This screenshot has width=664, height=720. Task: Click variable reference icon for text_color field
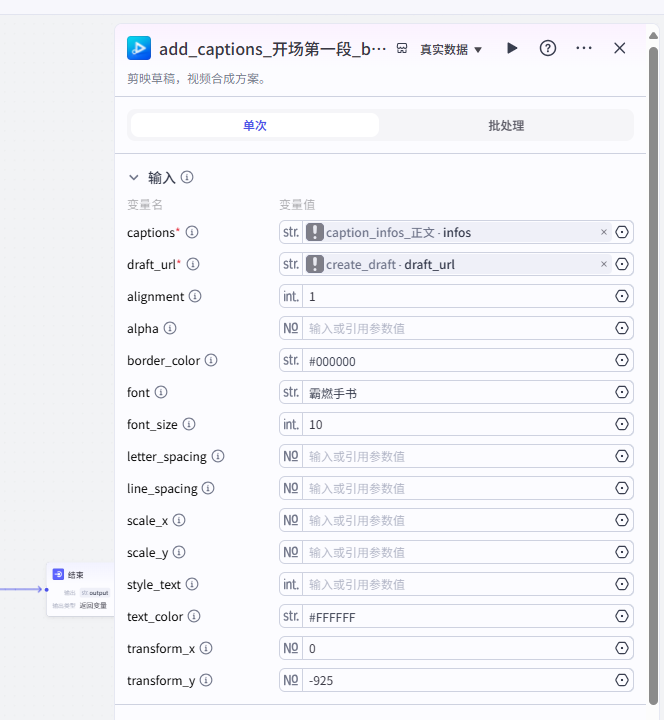click(x=622, y=616)
